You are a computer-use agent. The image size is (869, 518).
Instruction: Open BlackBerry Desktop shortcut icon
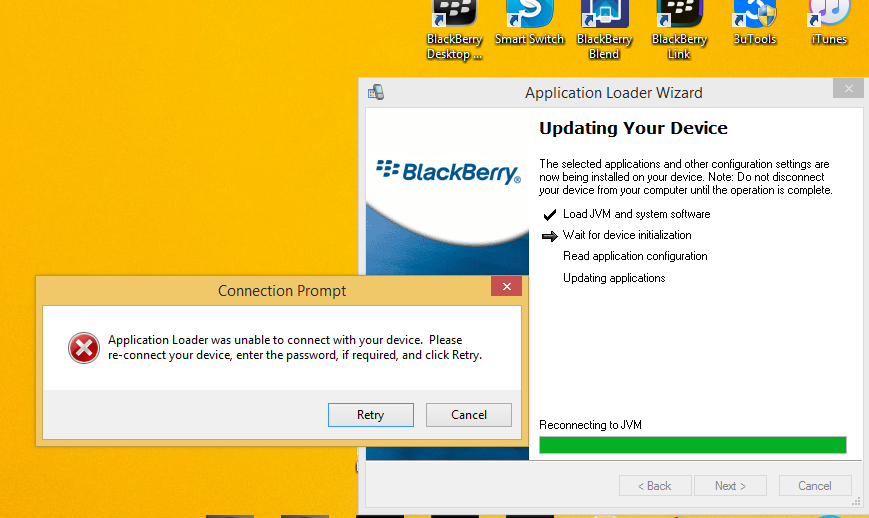tap(454, 14)
